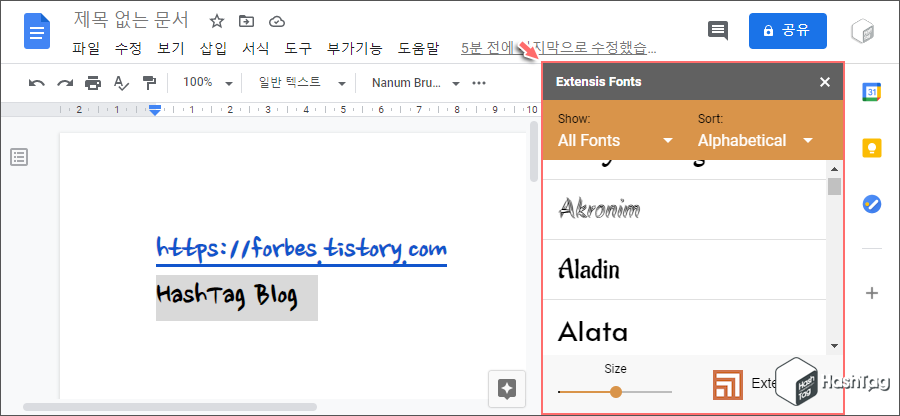Click the Undo arrow
This screenshot has height=416, width=900.
tap(37, 83)
